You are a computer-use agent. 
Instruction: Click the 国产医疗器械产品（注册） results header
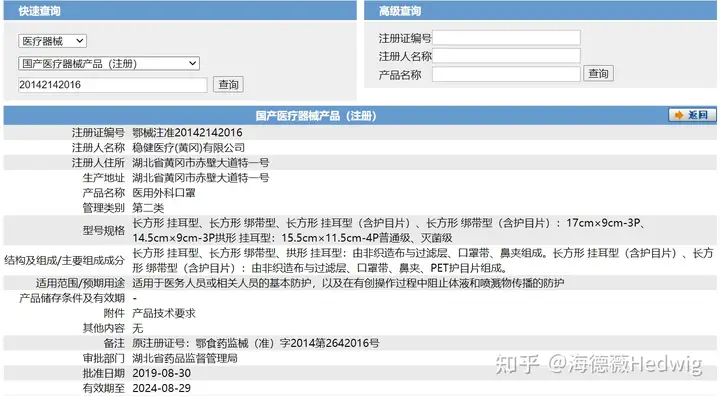316,116
